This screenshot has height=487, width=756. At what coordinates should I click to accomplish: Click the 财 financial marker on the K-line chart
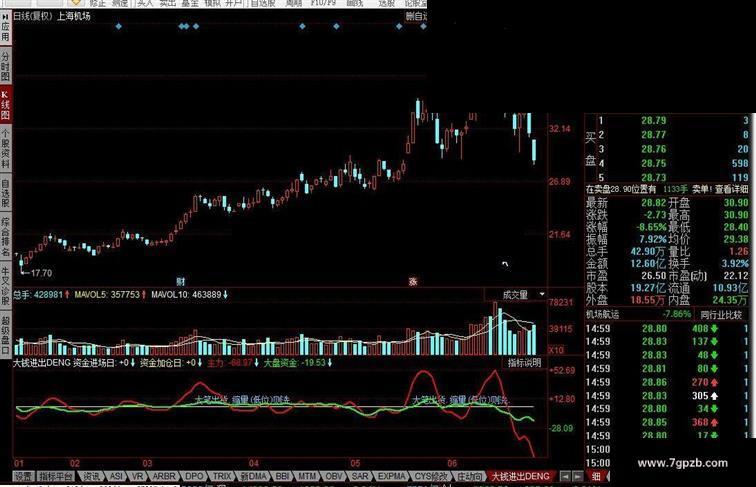[x=180, y=282]
